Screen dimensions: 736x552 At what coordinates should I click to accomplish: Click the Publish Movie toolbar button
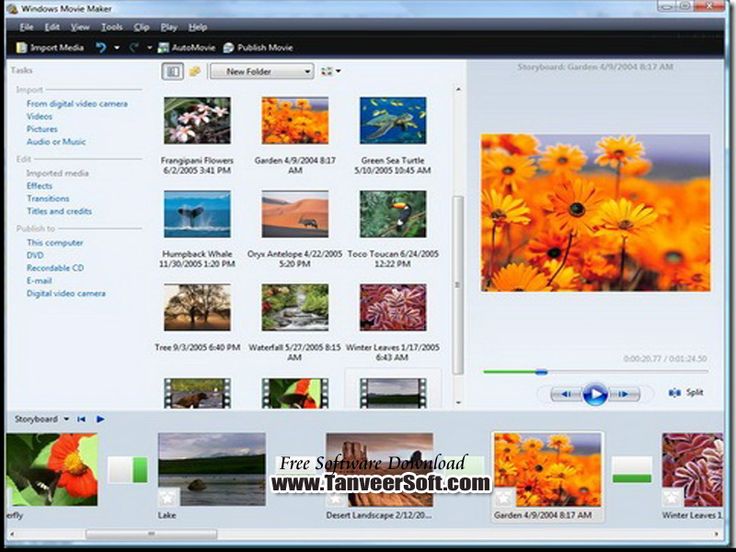[x=258, y=47]
